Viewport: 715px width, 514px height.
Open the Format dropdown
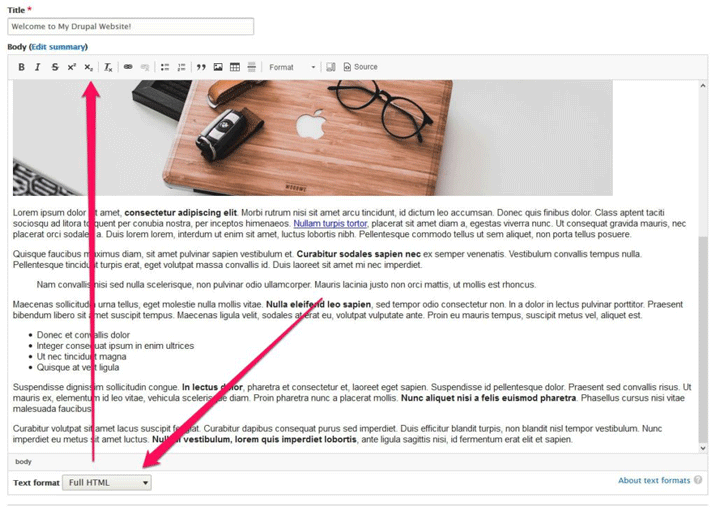click(x=292, y=67)
